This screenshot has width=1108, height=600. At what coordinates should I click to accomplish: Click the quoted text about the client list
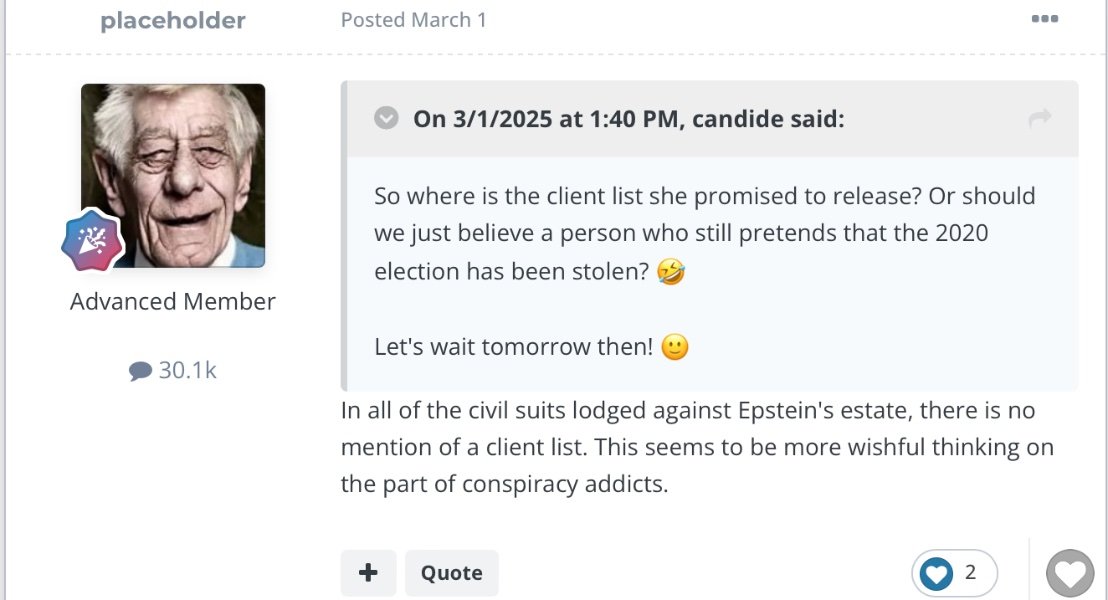[705, 233]
